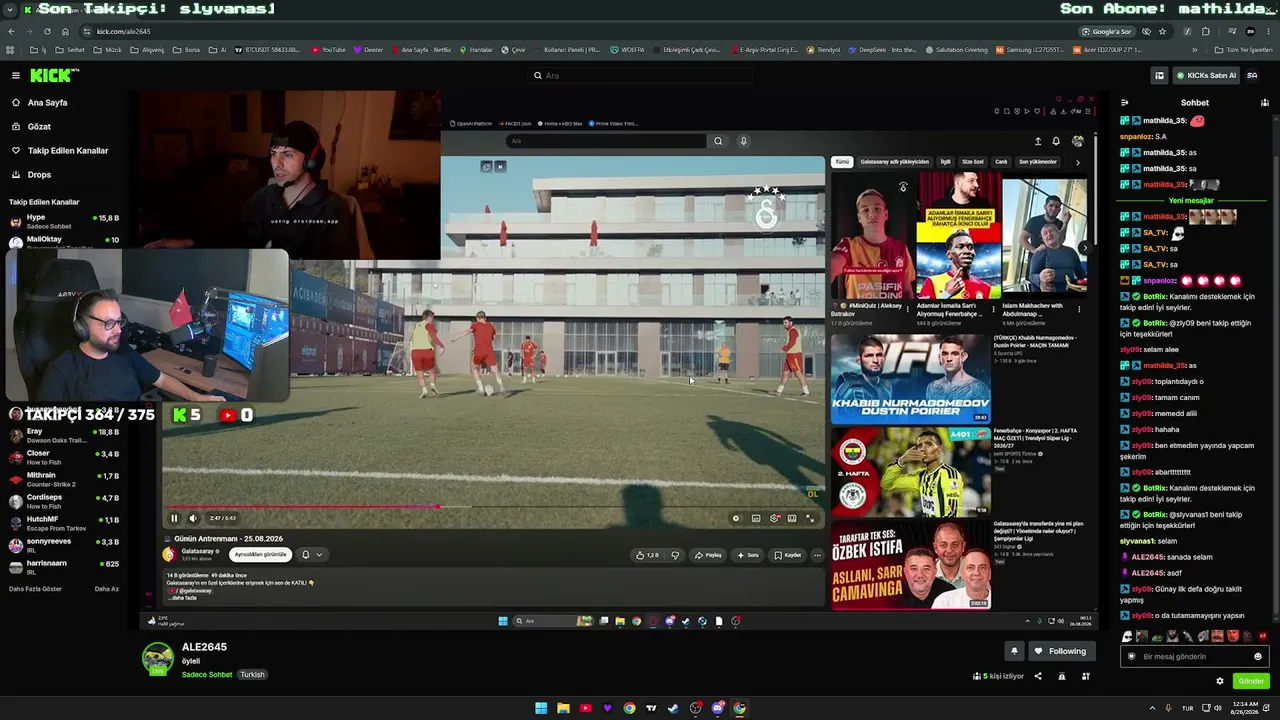Screen dimensions: 1280x720
Task: Click the Turkish language tag
Action: [252, 675]
